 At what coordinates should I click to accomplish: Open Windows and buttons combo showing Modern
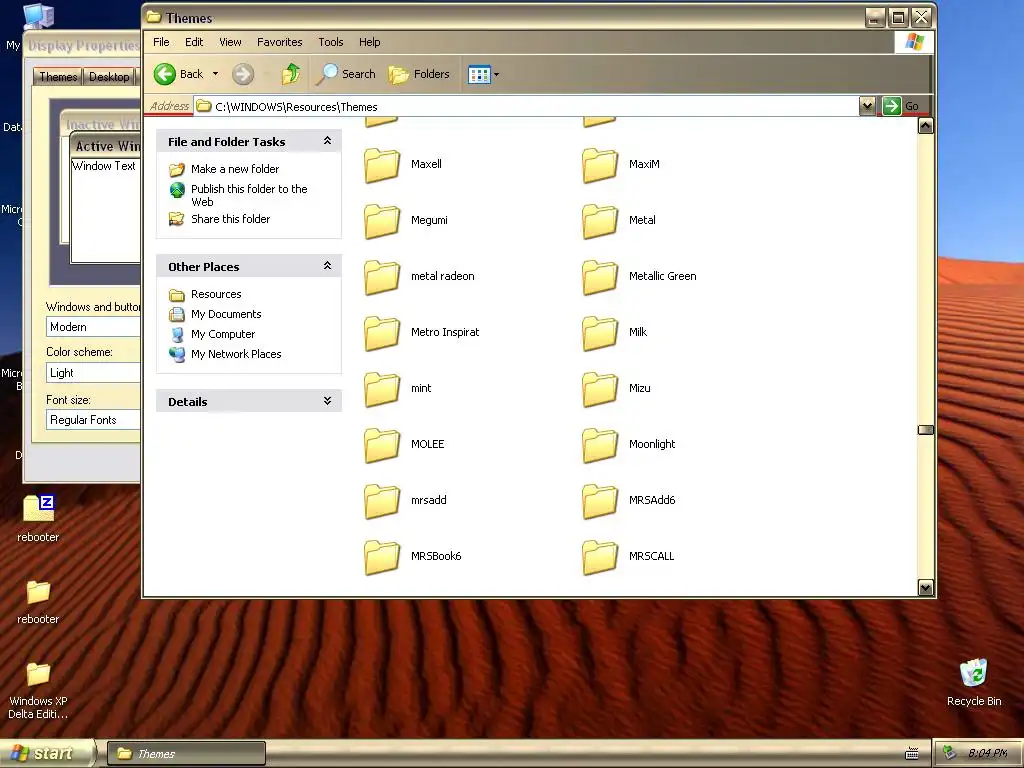[93, 327]
